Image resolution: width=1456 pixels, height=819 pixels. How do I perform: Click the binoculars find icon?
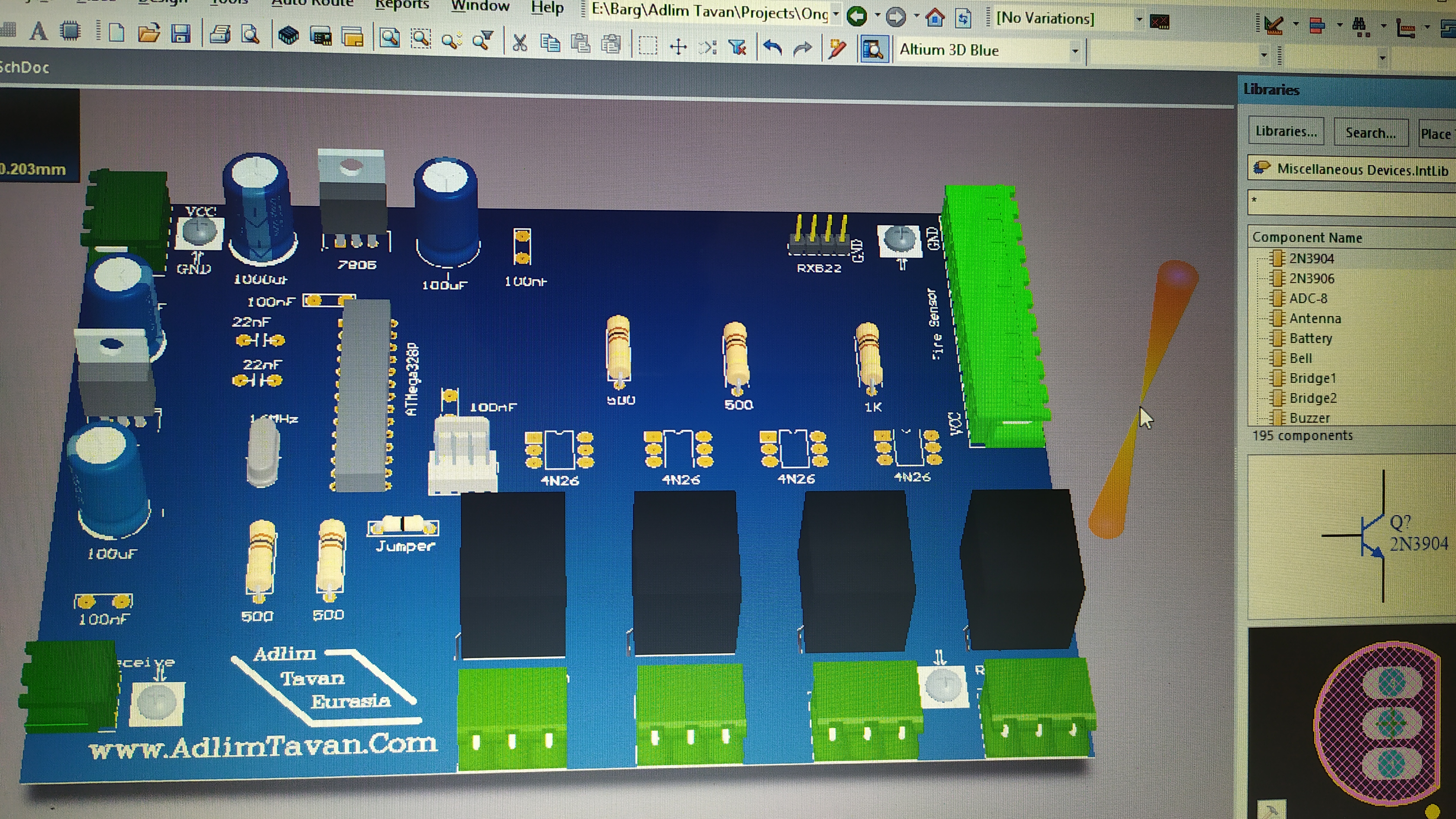1360,27
